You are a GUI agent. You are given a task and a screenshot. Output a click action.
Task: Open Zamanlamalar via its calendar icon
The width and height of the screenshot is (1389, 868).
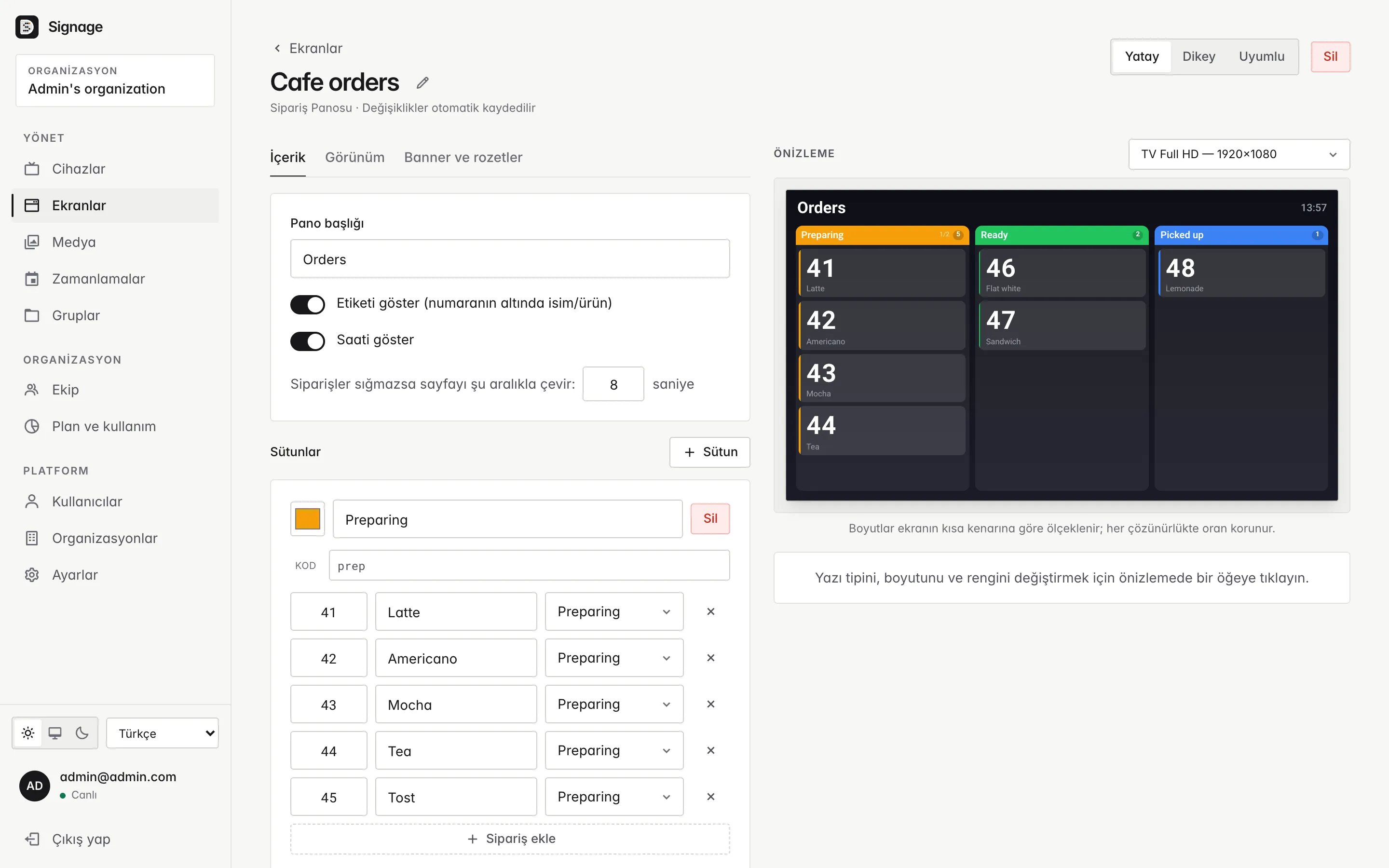pos(32,279)
